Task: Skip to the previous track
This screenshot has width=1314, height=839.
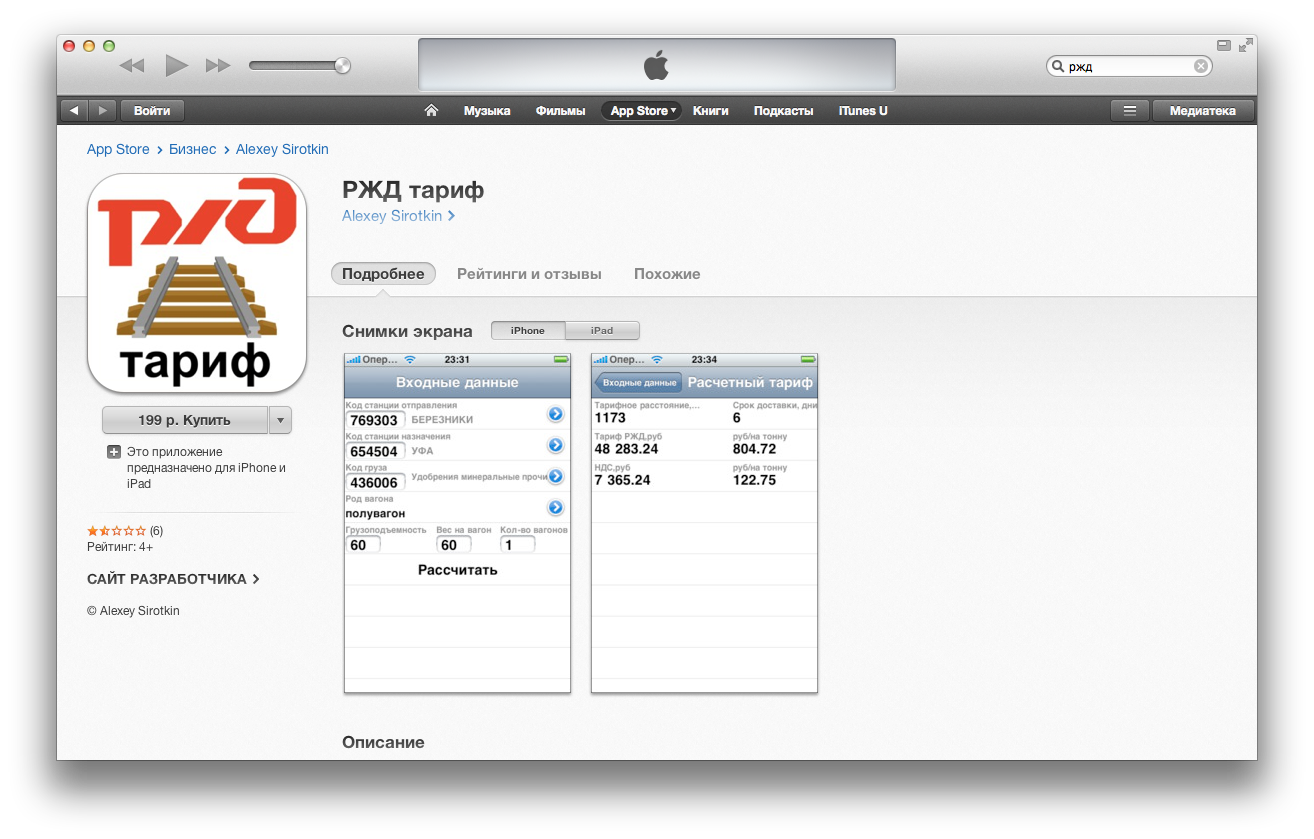Action: pyautogui.click(x=132, y=66)
